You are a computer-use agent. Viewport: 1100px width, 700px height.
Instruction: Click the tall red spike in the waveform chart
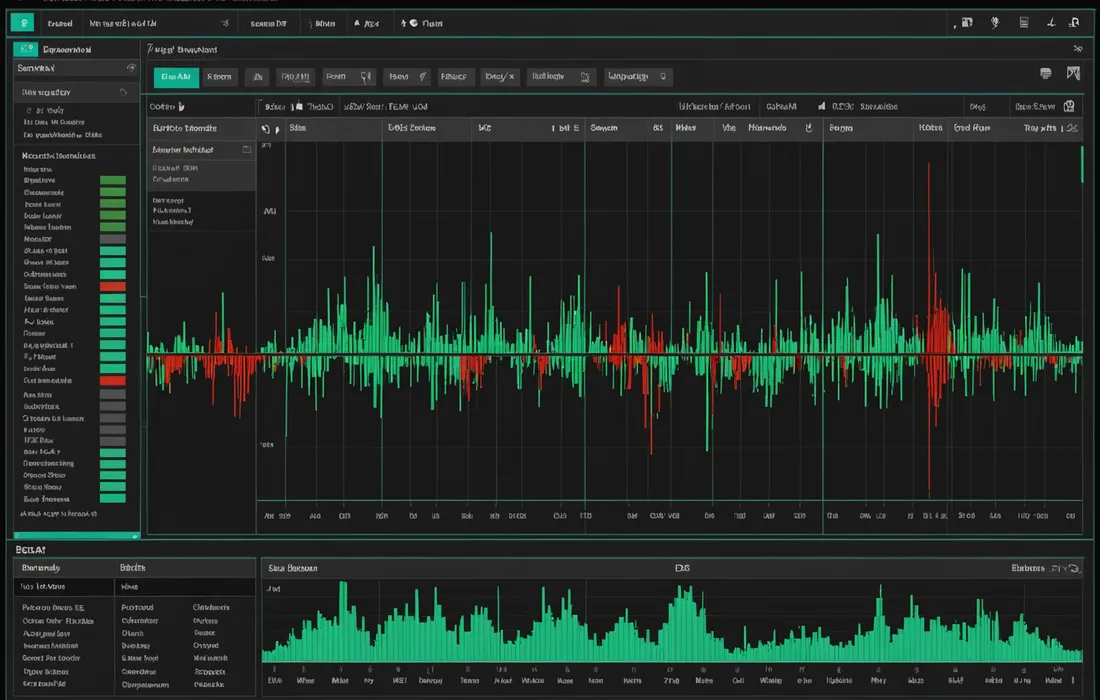(930, 328)
